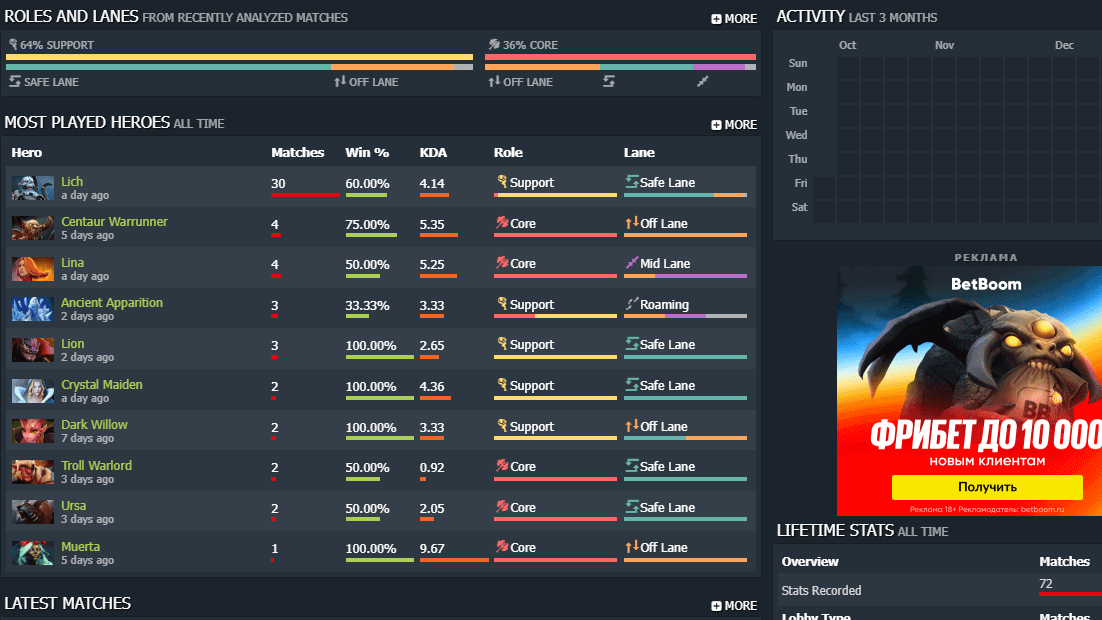Screen dimensions: 1102x620
Task: Open the Lion hero link
Action: pos(72,344)
